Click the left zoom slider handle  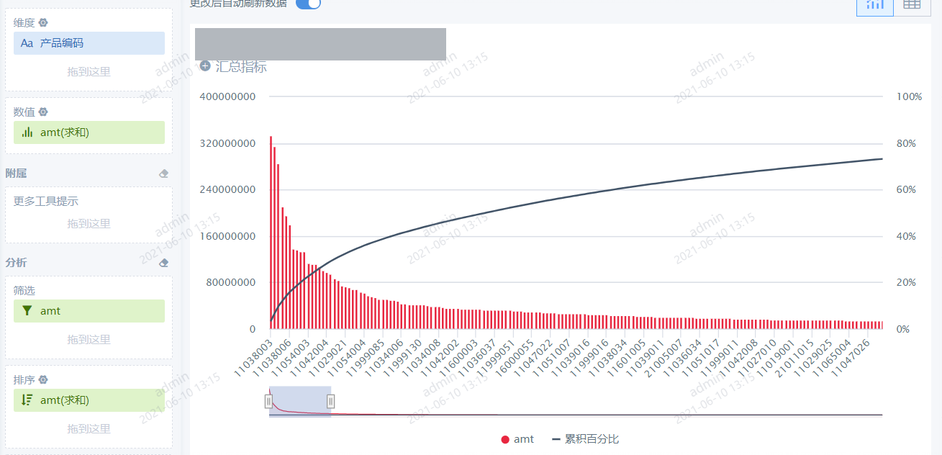coord(269,402)
